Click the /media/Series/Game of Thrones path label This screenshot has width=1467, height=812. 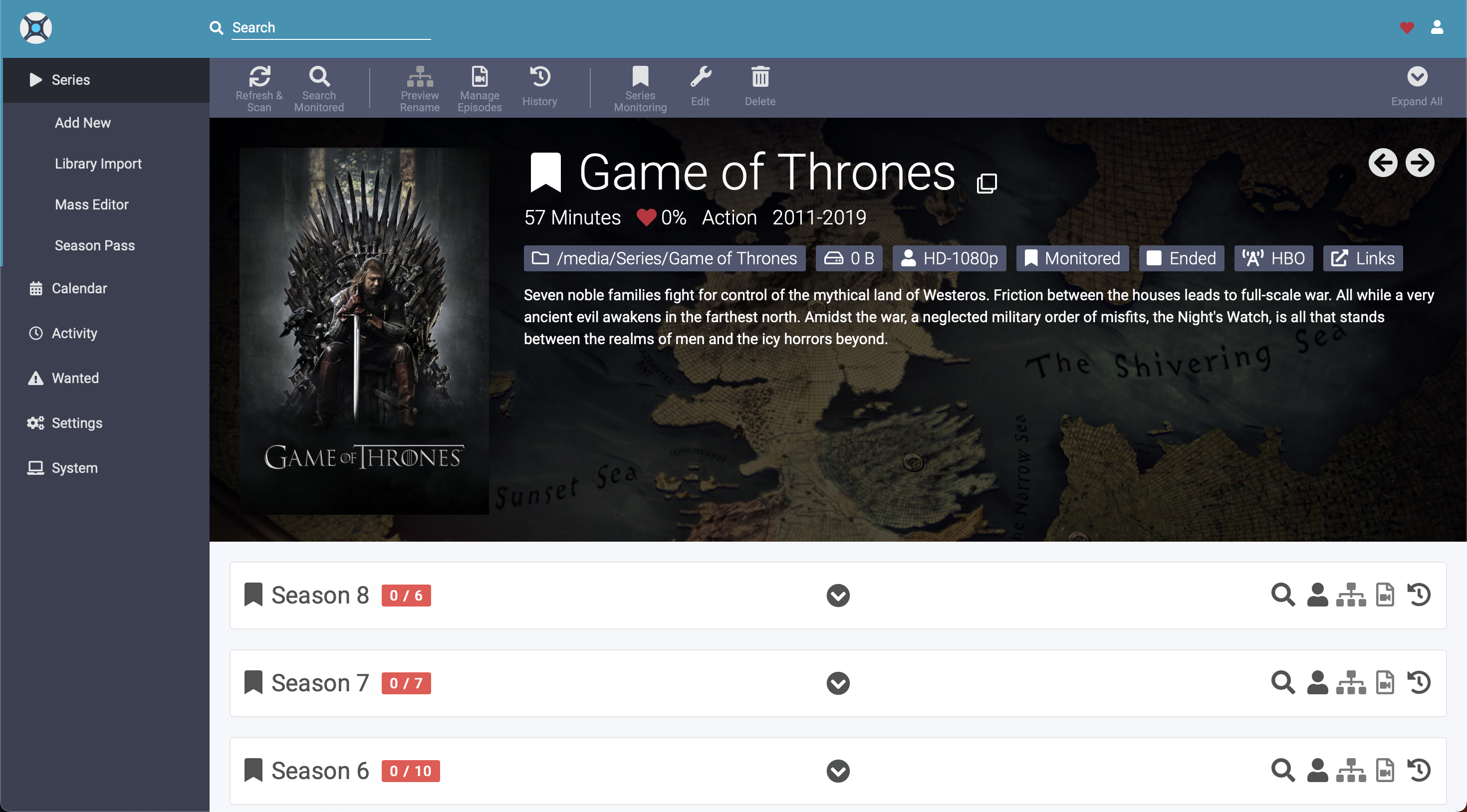click(x=665, y=258)
